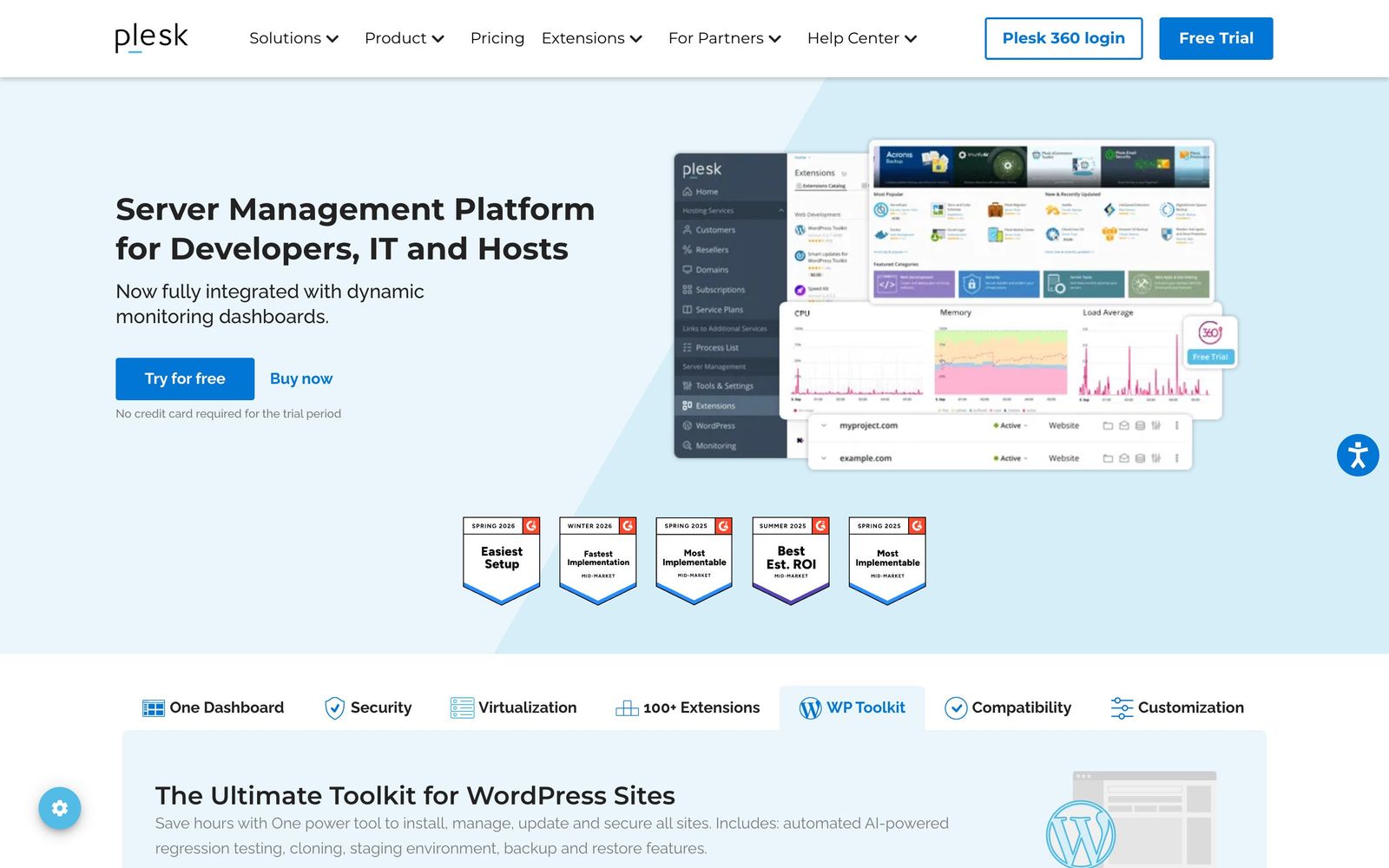
Task: Click the Compatibility checkmark icon
Action: click(x=956, y=708)
